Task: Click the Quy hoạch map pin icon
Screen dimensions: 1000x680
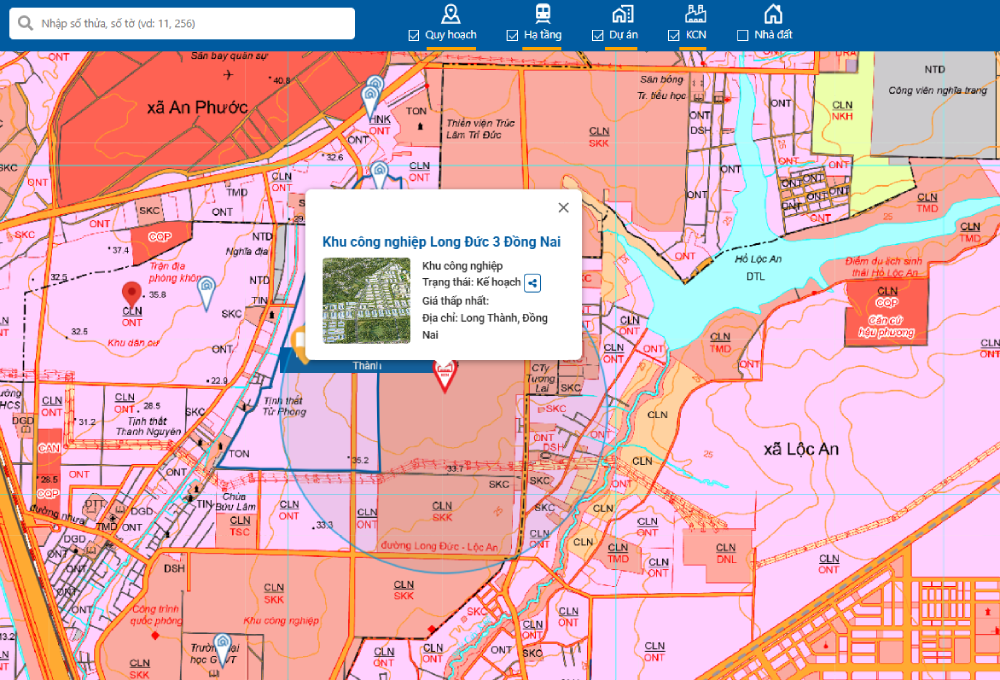Action: tap(451, 14)
